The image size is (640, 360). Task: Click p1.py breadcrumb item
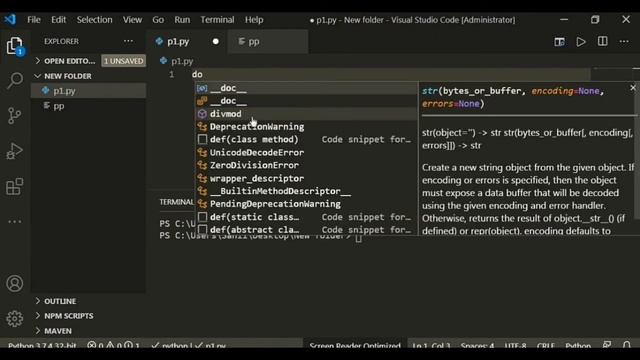pyautogui.click(x=177, y=61)
